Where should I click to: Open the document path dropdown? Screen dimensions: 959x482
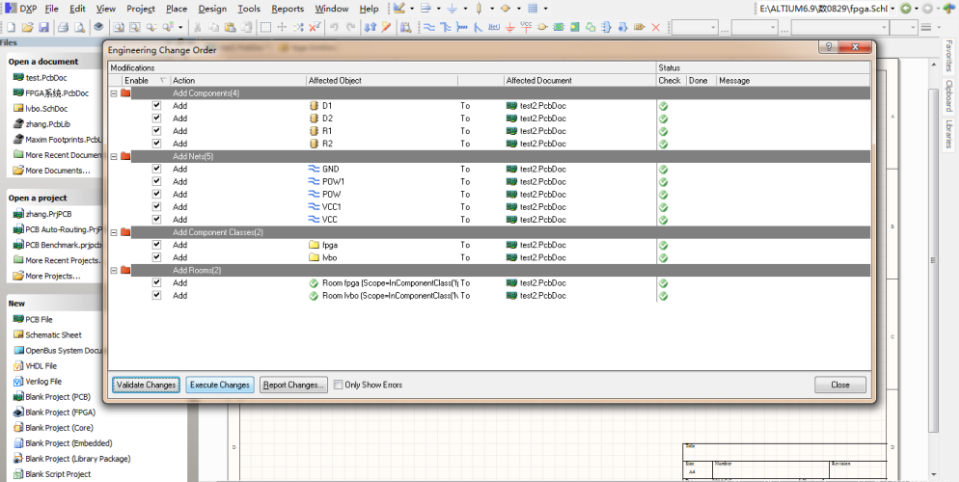tap(892, 9)
